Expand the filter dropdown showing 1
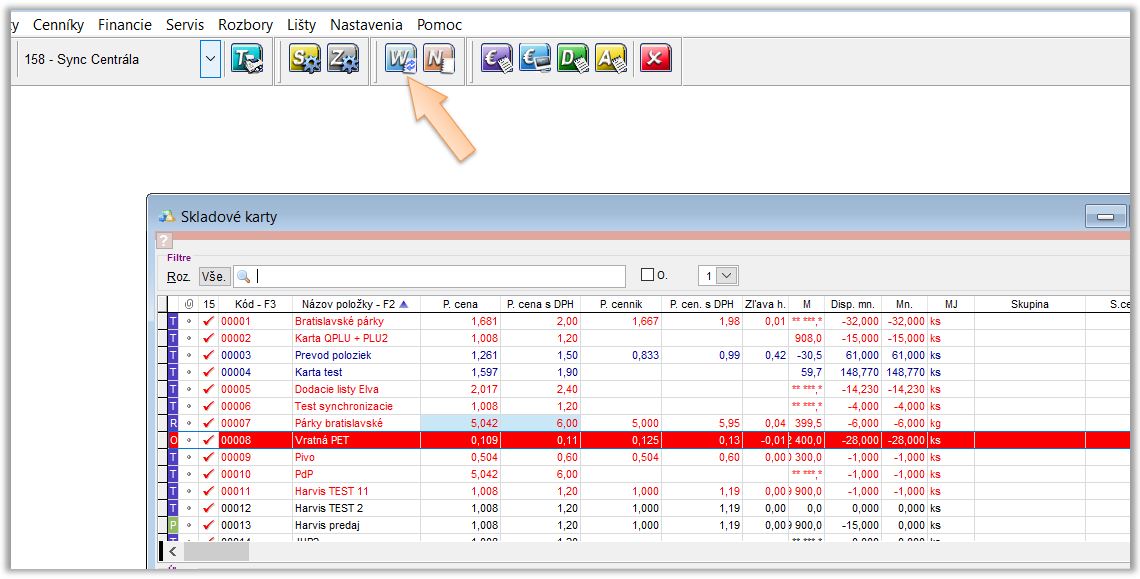Viewport: 1140px width, 579px height. coord(727,275)
